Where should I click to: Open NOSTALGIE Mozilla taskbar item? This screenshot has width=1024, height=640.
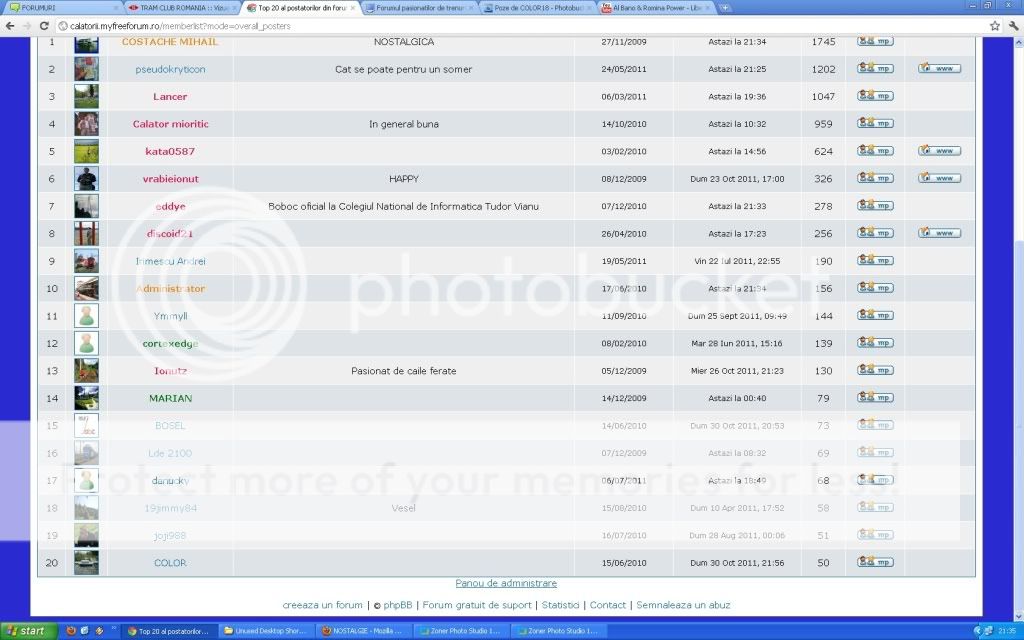364,631
